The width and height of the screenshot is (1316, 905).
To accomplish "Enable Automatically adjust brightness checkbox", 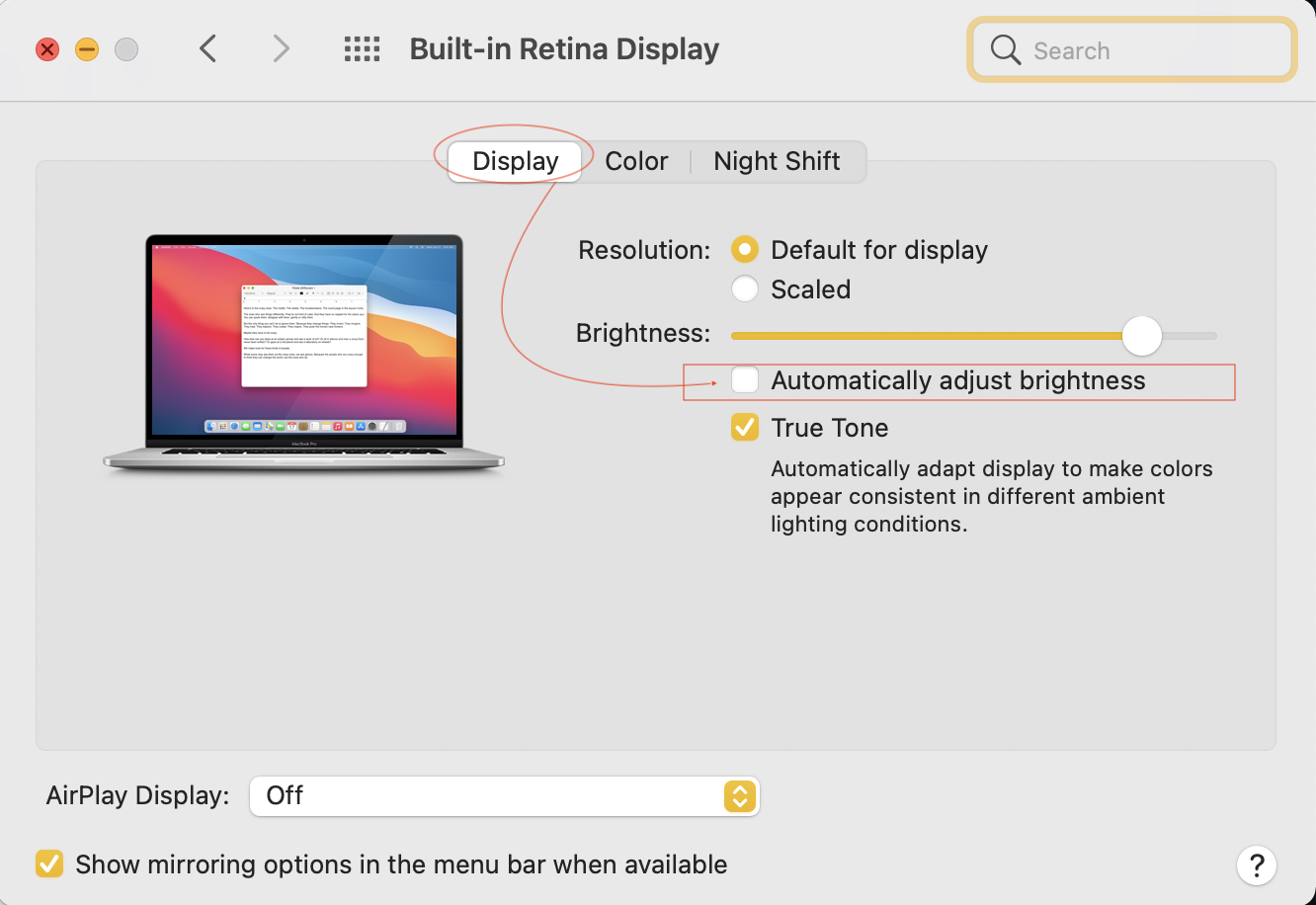I will coord(745,380).
